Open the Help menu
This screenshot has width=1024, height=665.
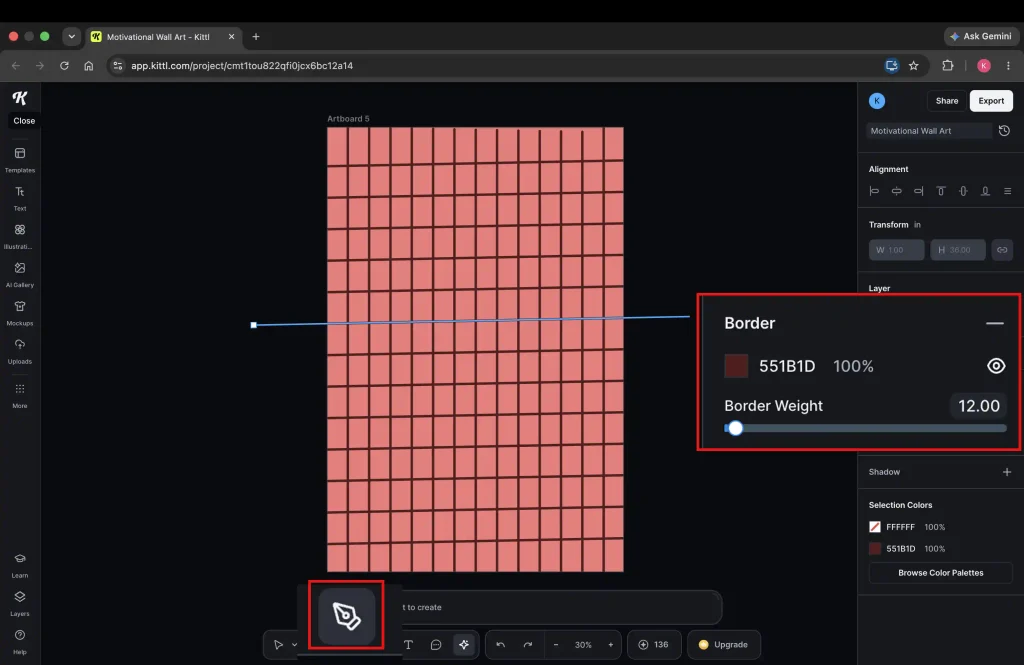coord(20,641)
